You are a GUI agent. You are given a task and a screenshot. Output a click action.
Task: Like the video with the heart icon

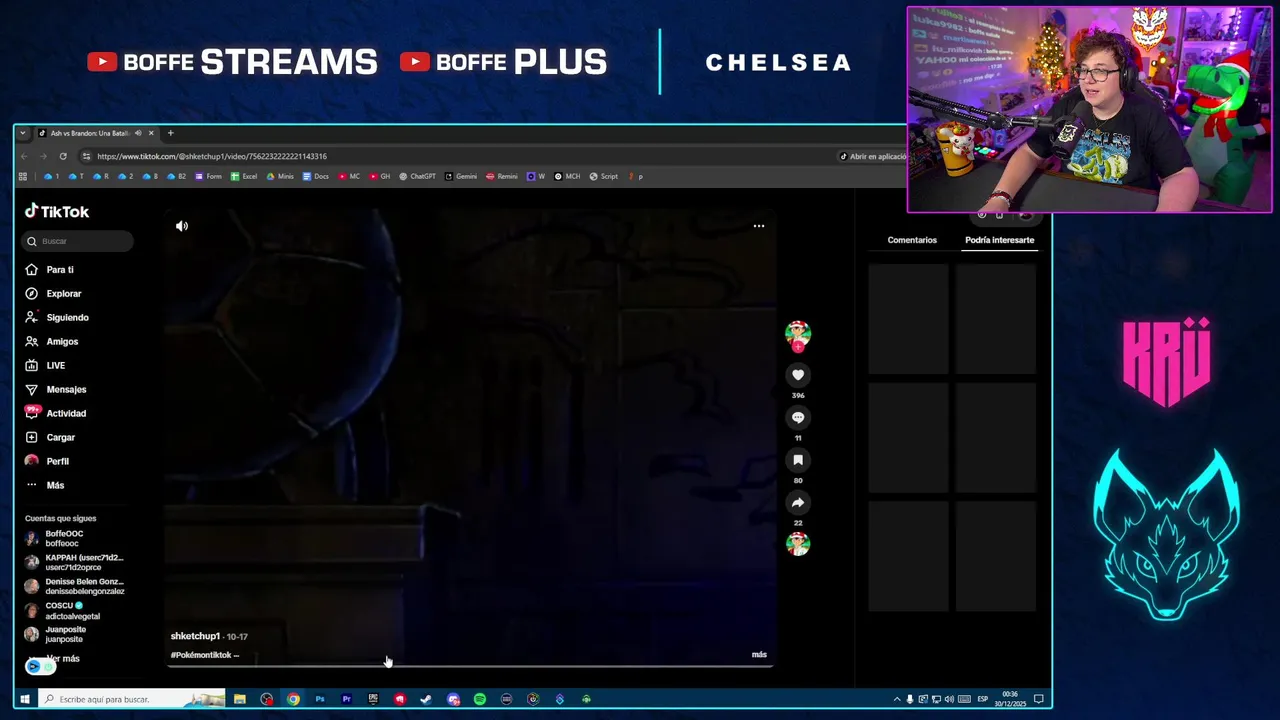[x=798, y=375]
